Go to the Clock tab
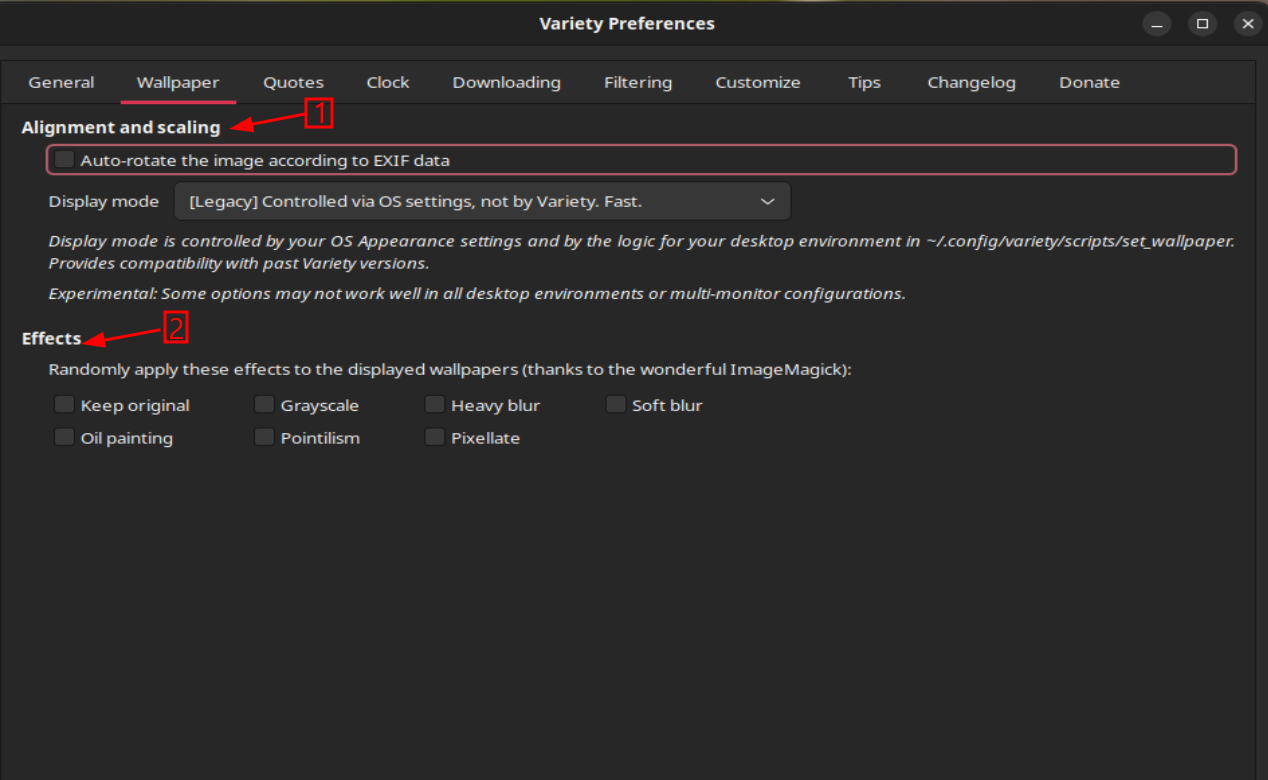 pos(388,82)
